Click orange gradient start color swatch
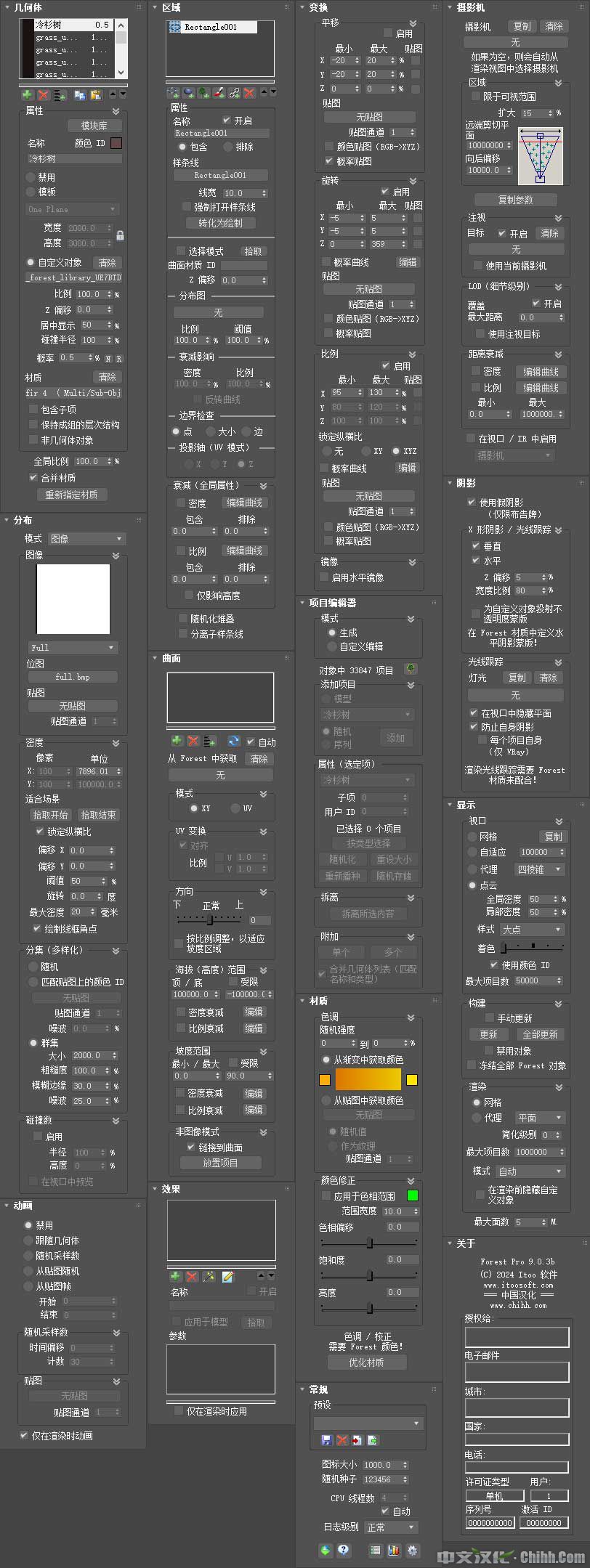The width and height of the screenshot is (590, 1568). pos(325,1080)
